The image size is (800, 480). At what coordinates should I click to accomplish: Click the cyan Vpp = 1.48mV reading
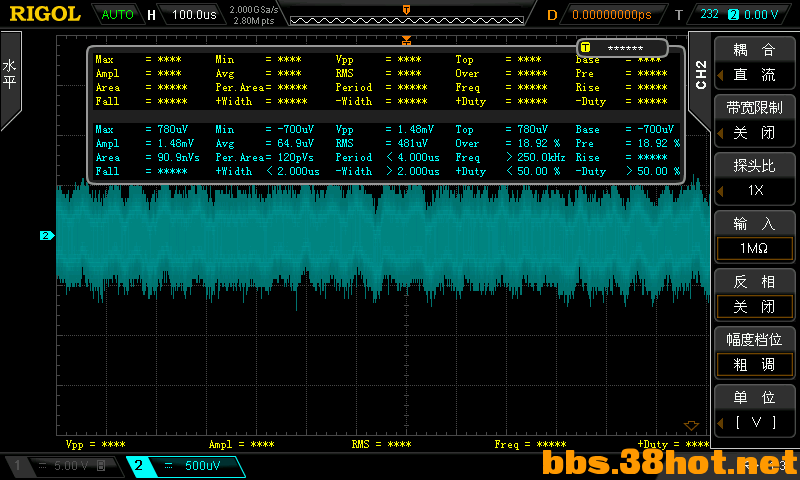385,130
